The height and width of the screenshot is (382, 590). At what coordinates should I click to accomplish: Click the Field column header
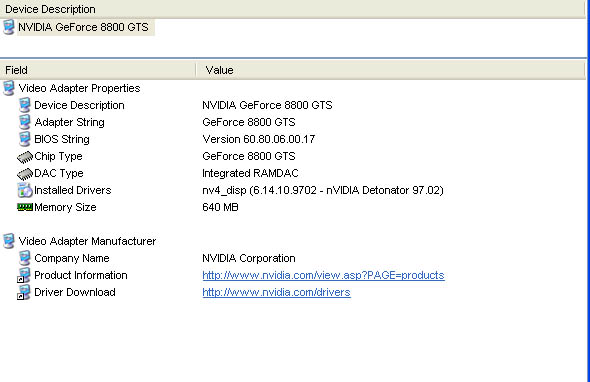pos(98,70)
